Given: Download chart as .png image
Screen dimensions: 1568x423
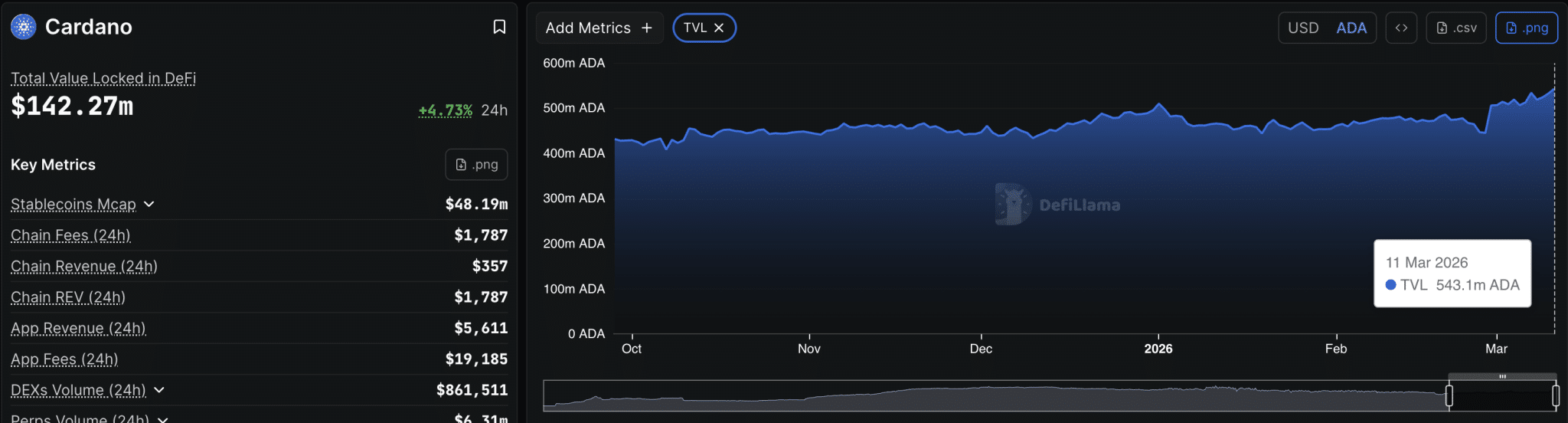Looking at the screenshot, I should click(1527, 28).
